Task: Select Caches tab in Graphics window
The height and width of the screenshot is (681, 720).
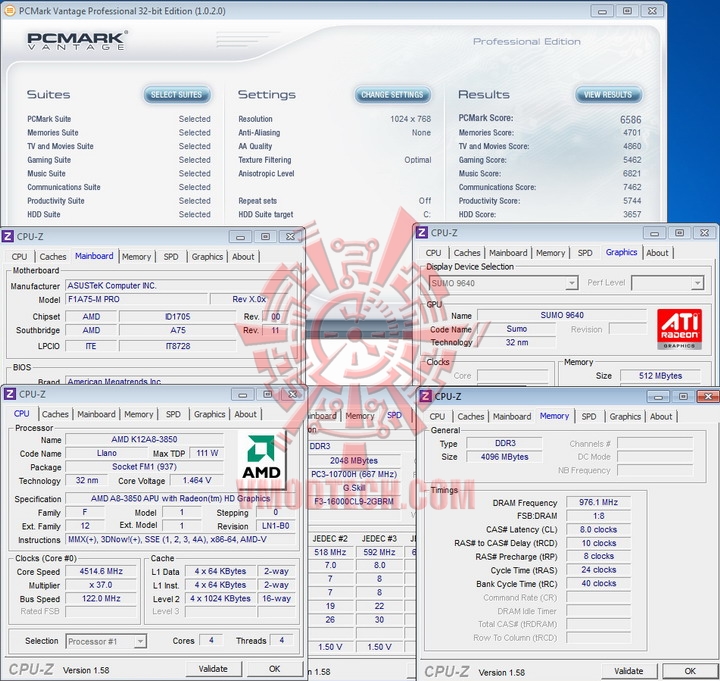Action: (x=467, y=253)
